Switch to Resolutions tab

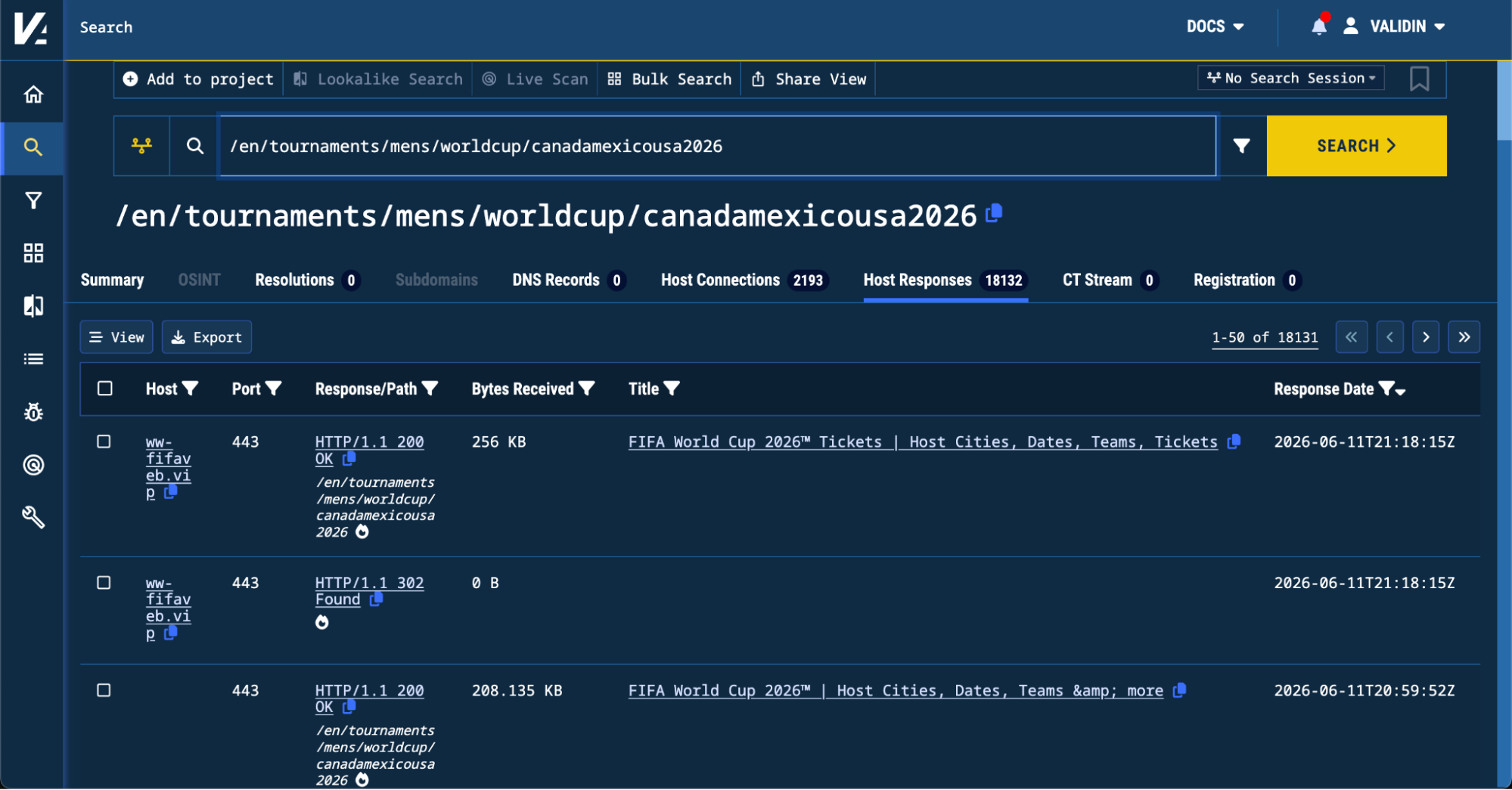[307, 280]
